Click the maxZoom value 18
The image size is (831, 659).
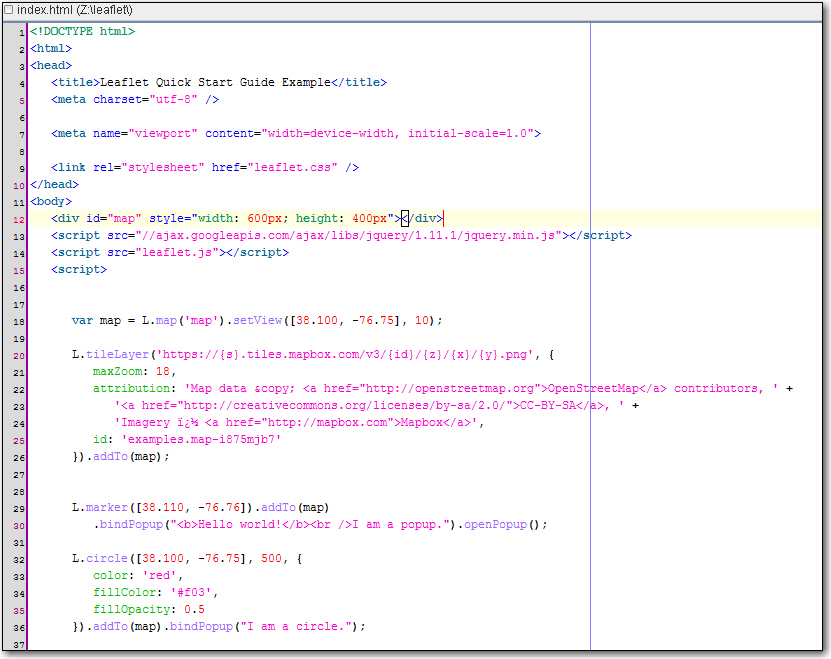click(166, 371)
